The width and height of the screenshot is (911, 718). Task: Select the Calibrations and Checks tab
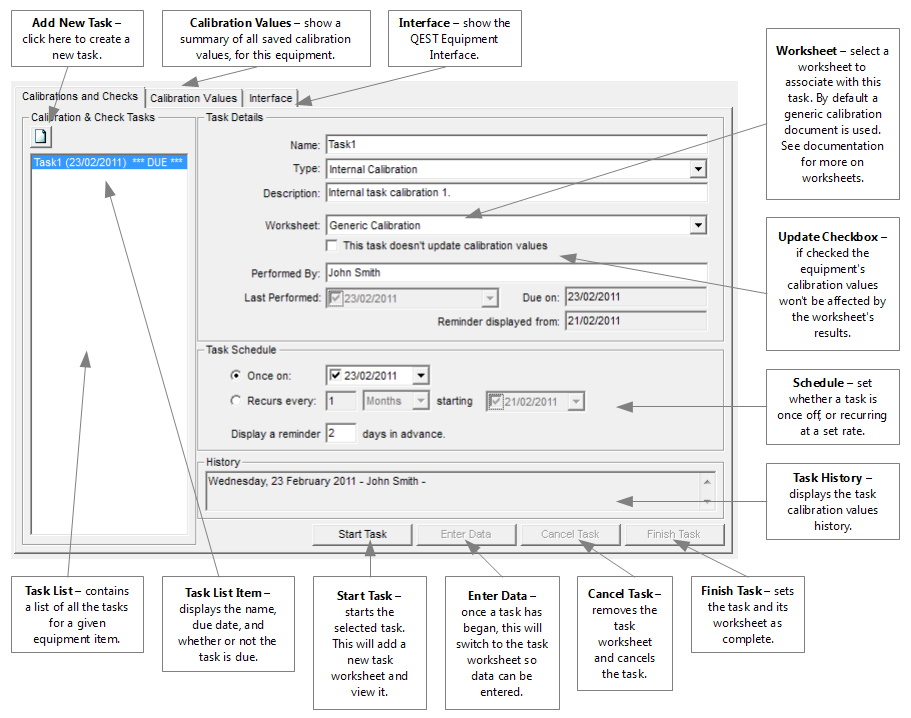point(80,97)
